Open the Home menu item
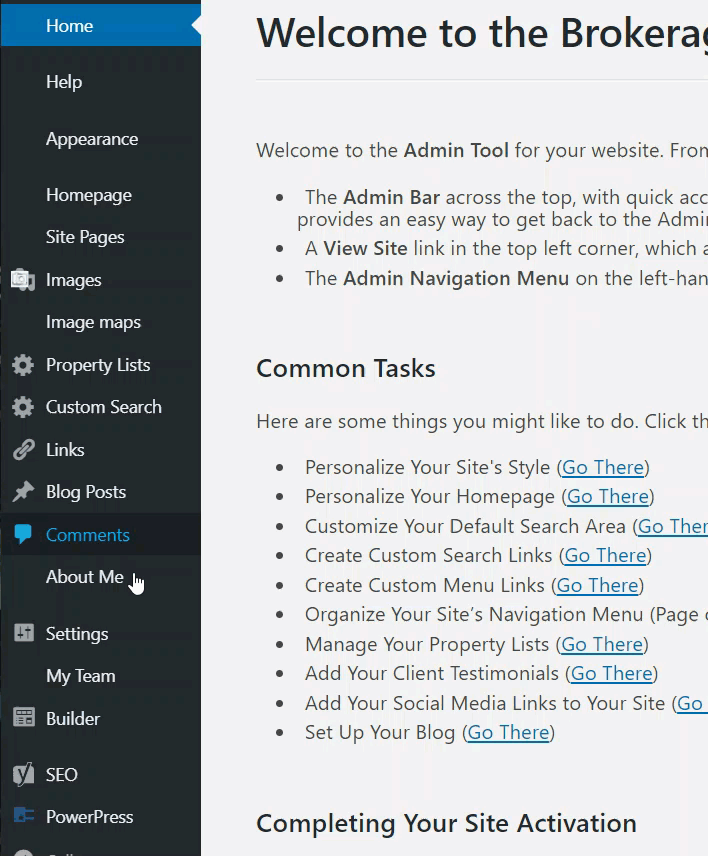 pyautogui.click(x=69, y=26)
